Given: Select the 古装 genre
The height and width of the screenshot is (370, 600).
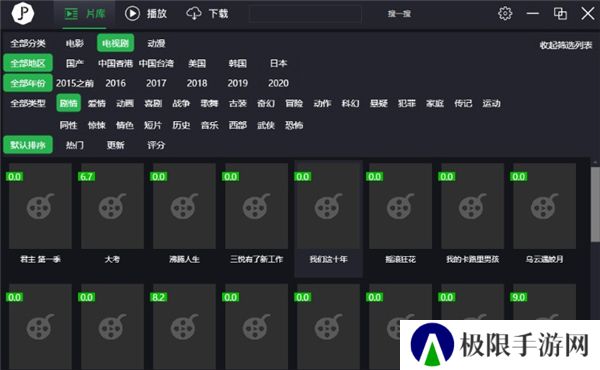Looking at the screenshot, I should tap(238, 103).
